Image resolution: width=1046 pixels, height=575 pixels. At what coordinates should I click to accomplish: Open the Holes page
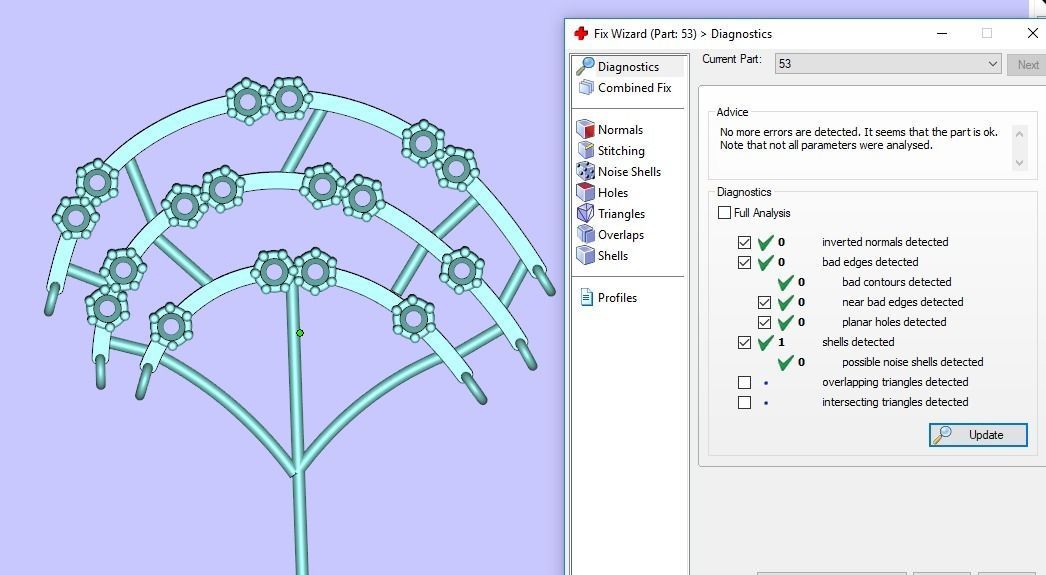612,193
